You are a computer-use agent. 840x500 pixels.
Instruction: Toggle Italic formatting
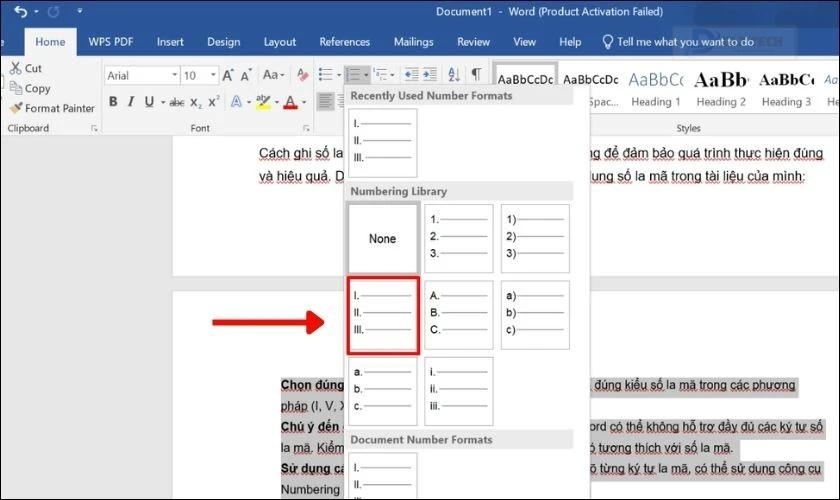click(131, 101)
